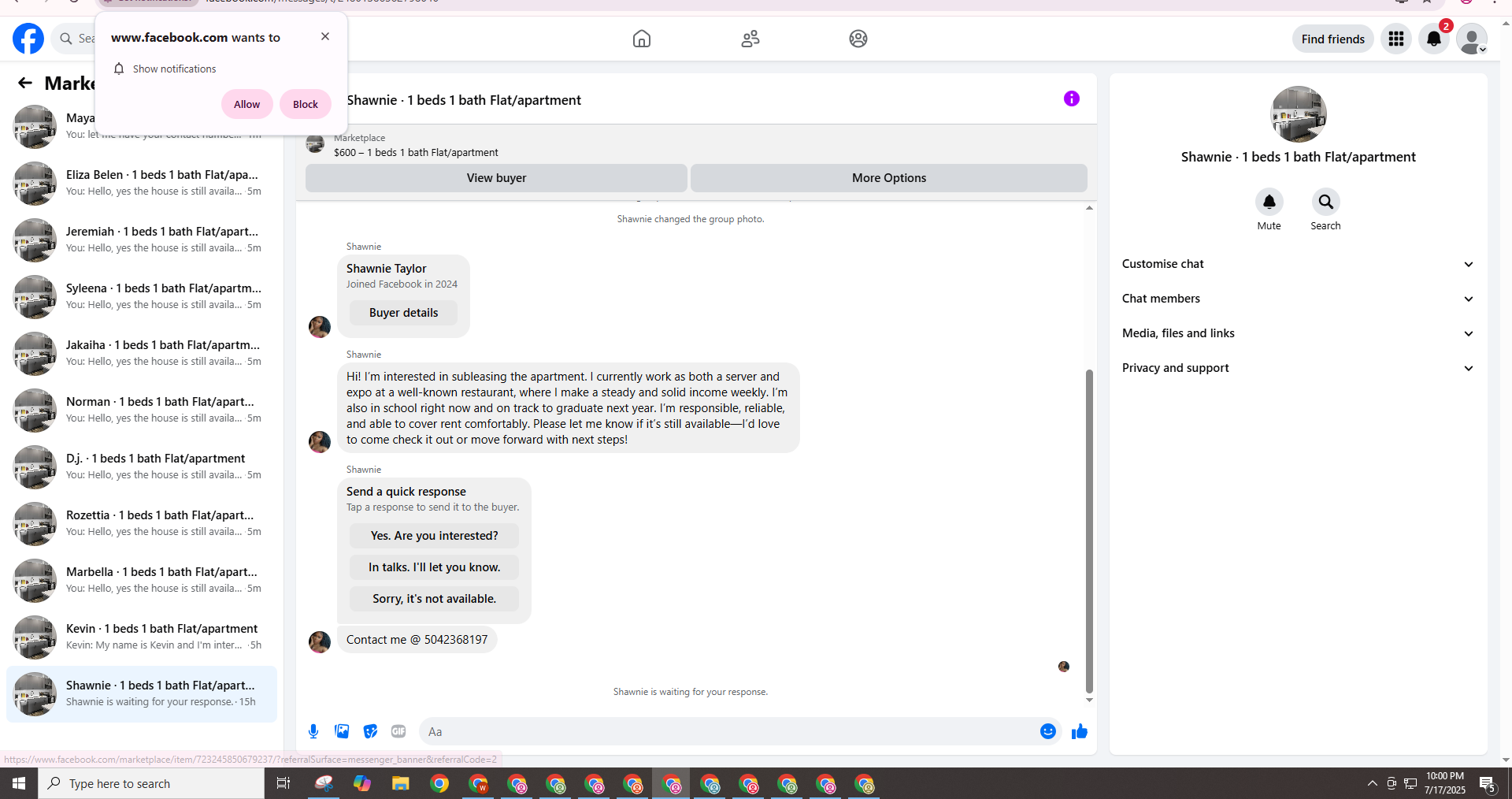This screenshot has width=1512, height=799.
Task: Open conversation information purple icon
Action: [1072, 98]
